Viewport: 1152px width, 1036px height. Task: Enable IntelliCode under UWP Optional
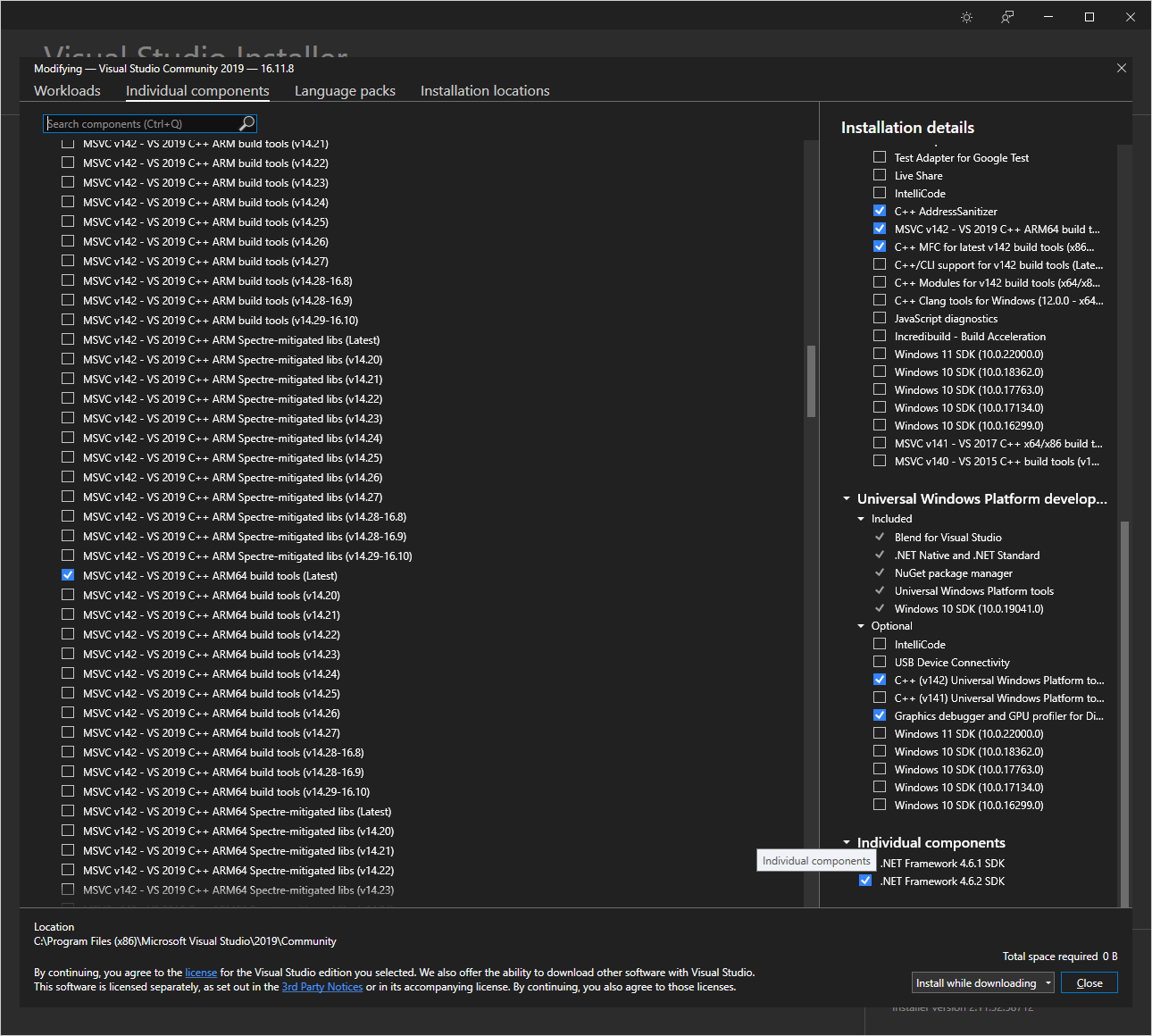point(880,644)
